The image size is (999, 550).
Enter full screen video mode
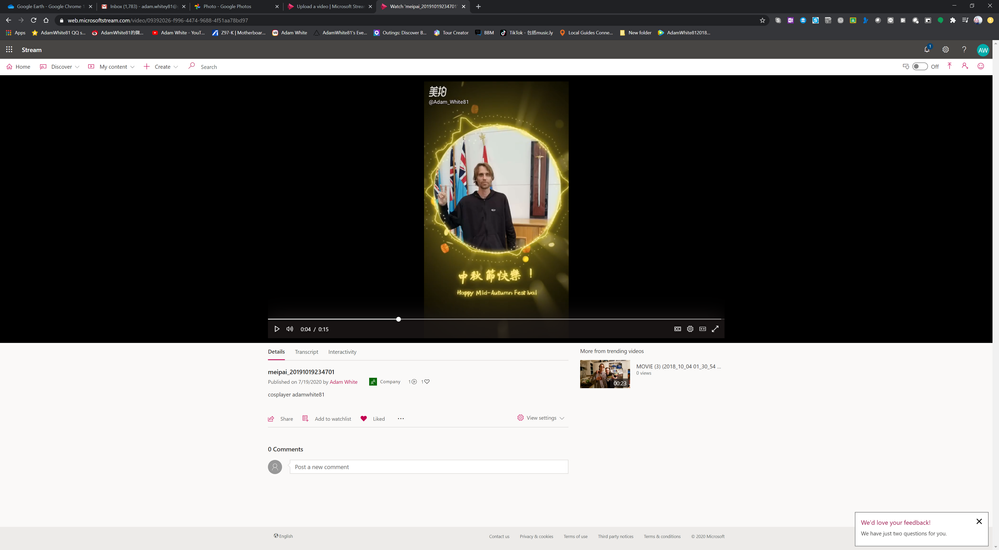coord(715,329)
